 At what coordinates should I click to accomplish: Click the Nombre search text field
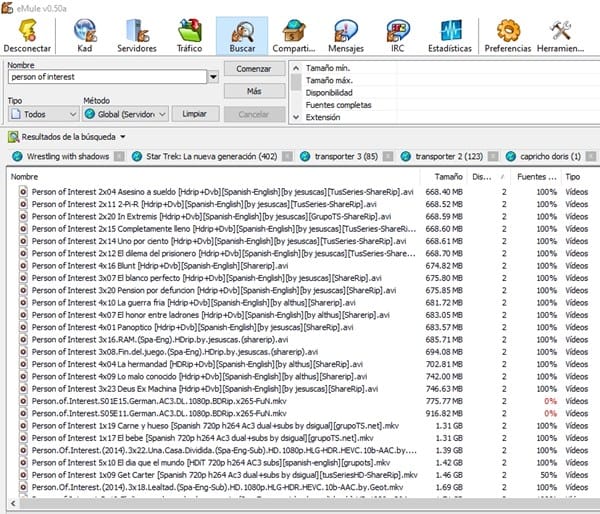(107, 77)
